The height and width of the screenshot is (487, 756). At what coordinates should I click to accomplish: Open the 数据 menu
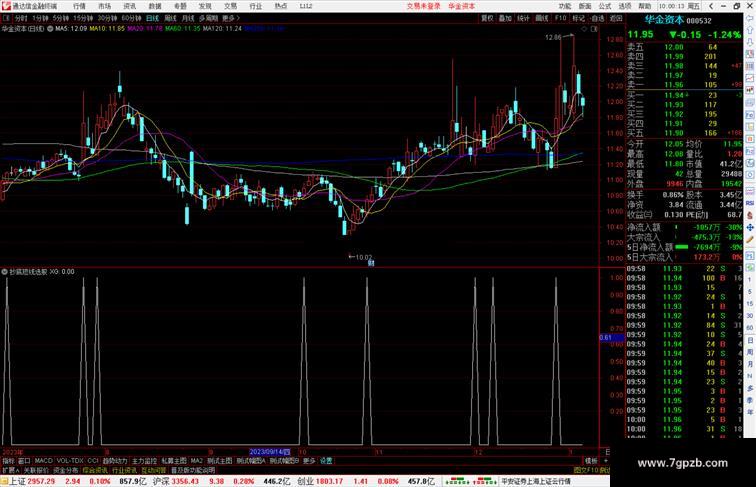(x=155, y=6)
